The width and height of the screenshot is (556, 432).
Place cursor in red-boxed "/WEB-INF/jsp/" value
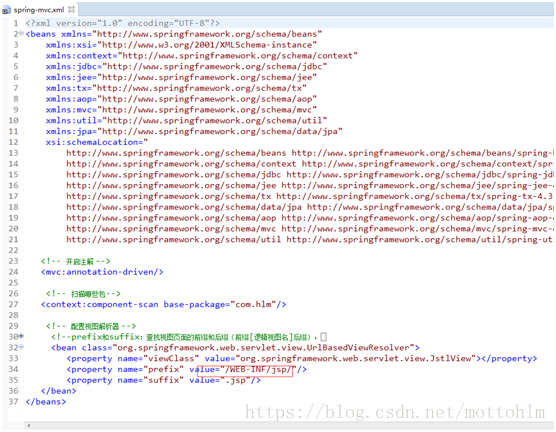258,370
